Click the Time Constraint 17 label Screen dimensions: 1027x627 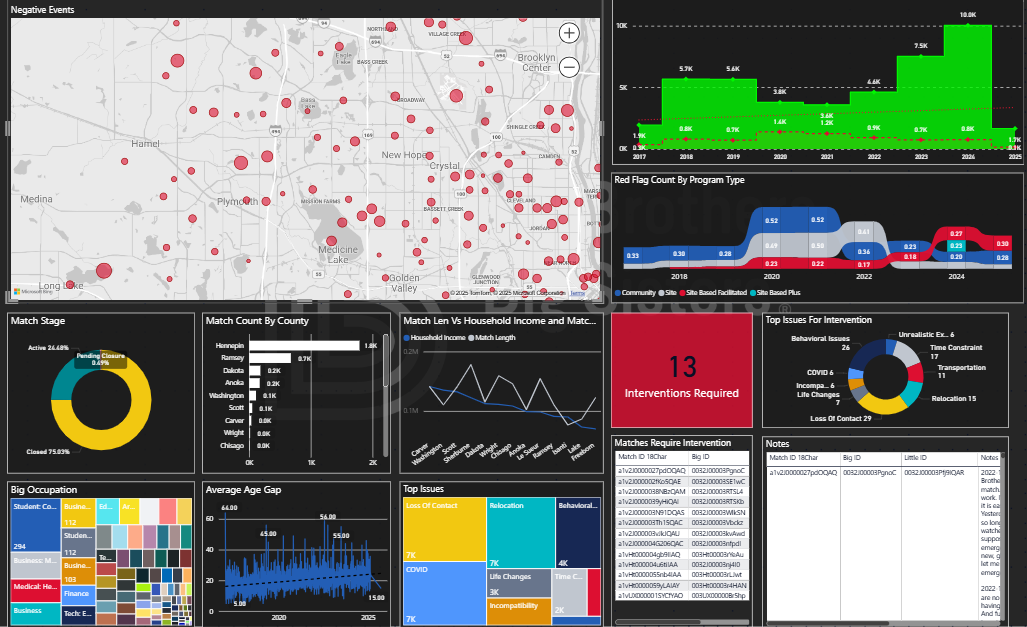pos(956,352)
